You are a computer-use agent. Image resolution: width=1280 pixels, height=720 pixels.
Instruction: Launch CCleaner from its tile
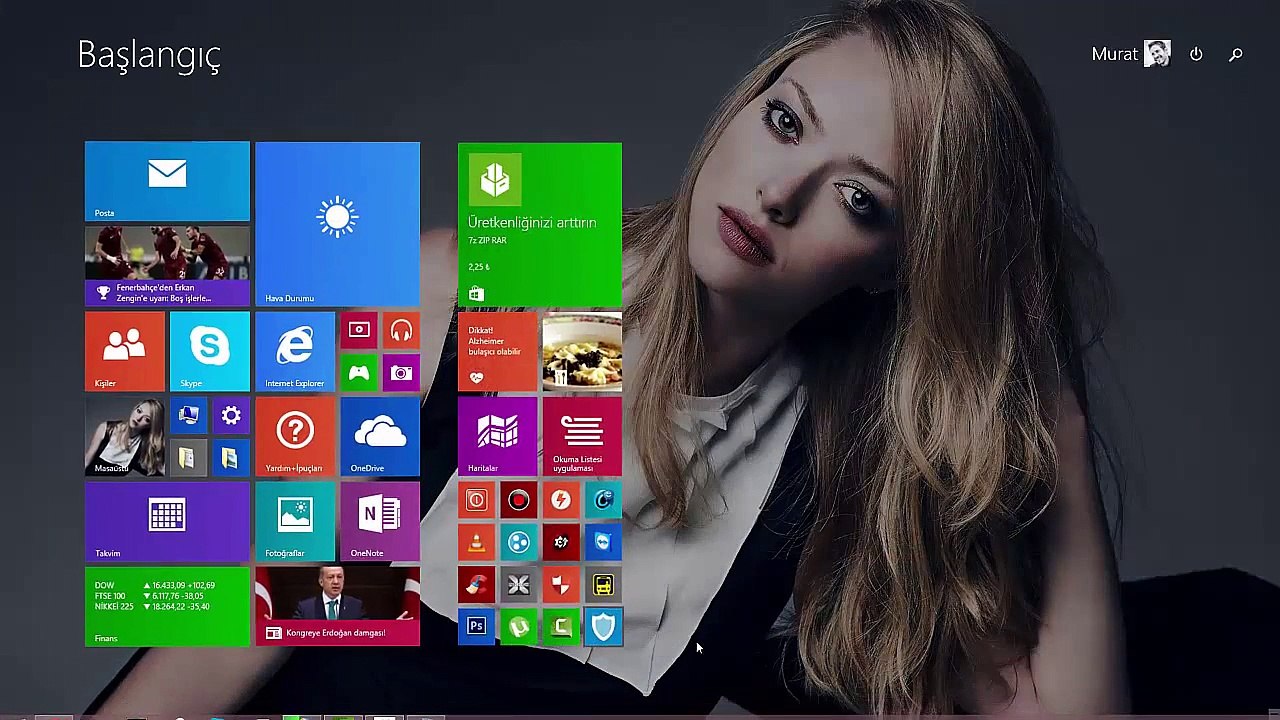[476, 585]
